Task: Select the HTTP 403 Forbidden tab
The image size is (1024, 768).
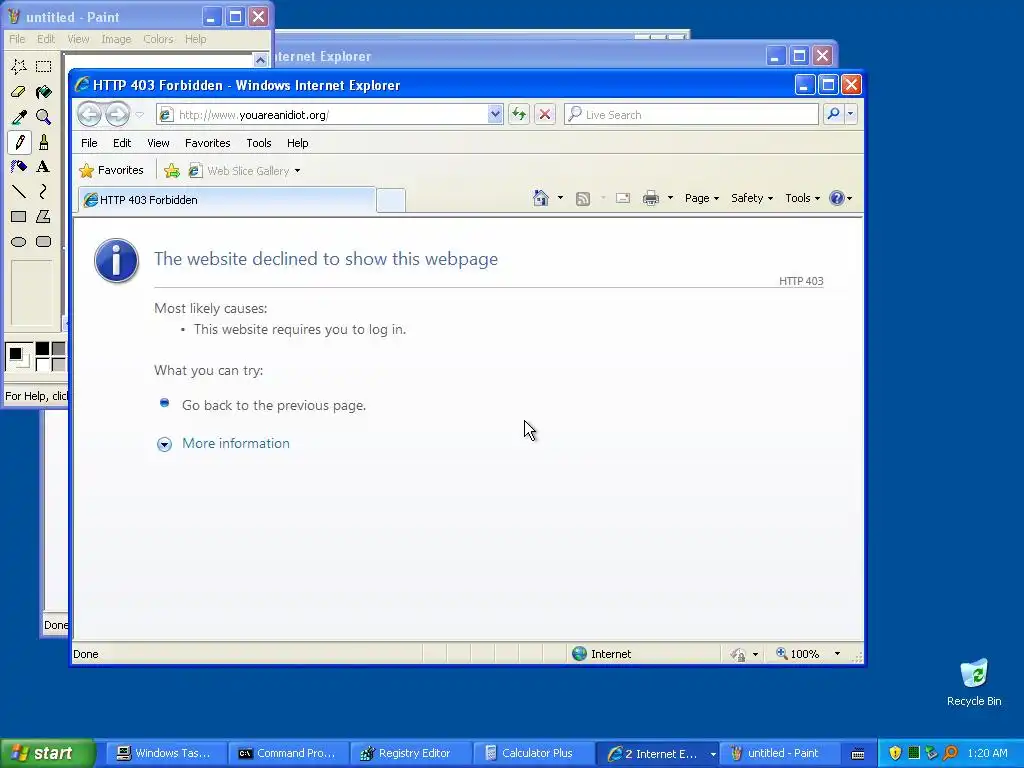Action: (x=227, y=200)
